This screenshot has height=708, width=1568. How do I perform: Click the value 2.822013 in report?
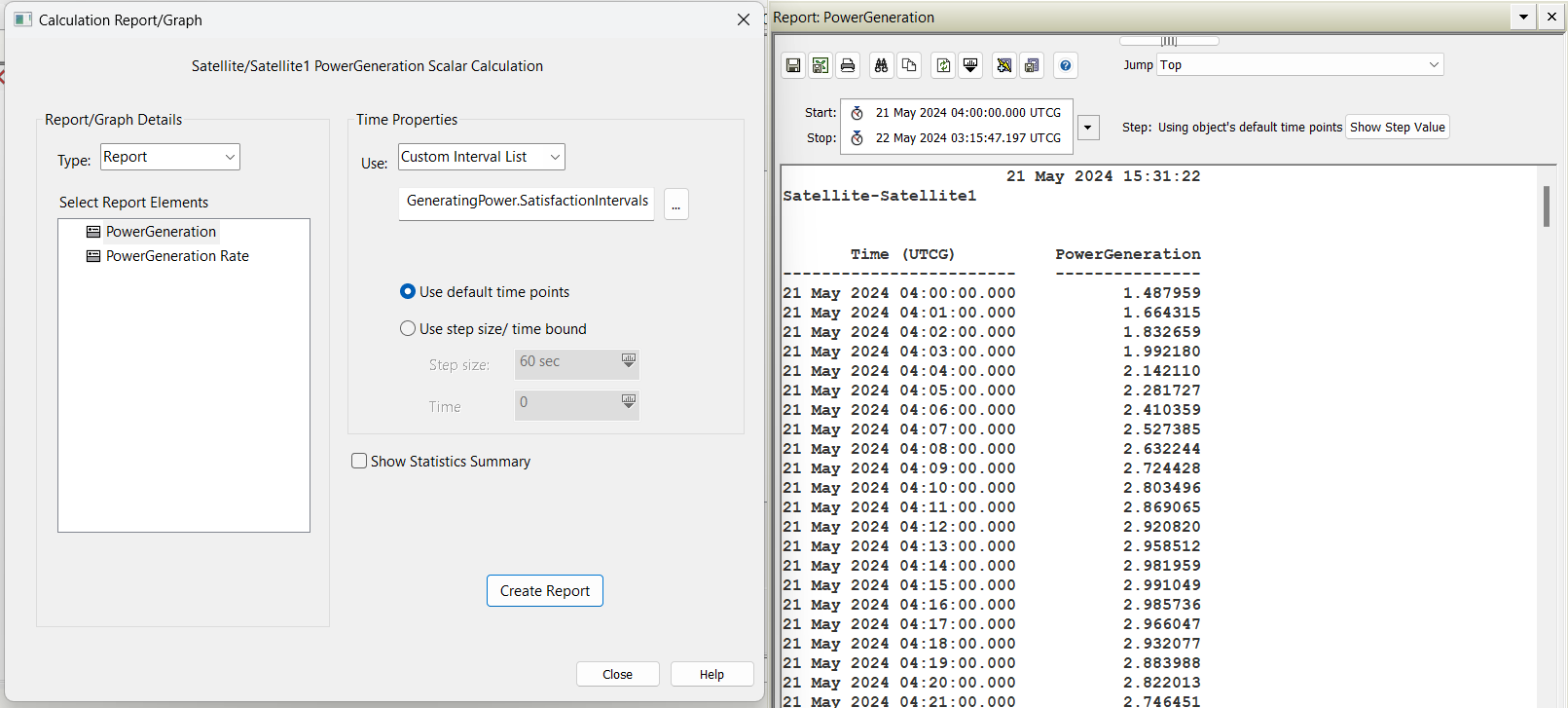click(x=1162, y=683)
